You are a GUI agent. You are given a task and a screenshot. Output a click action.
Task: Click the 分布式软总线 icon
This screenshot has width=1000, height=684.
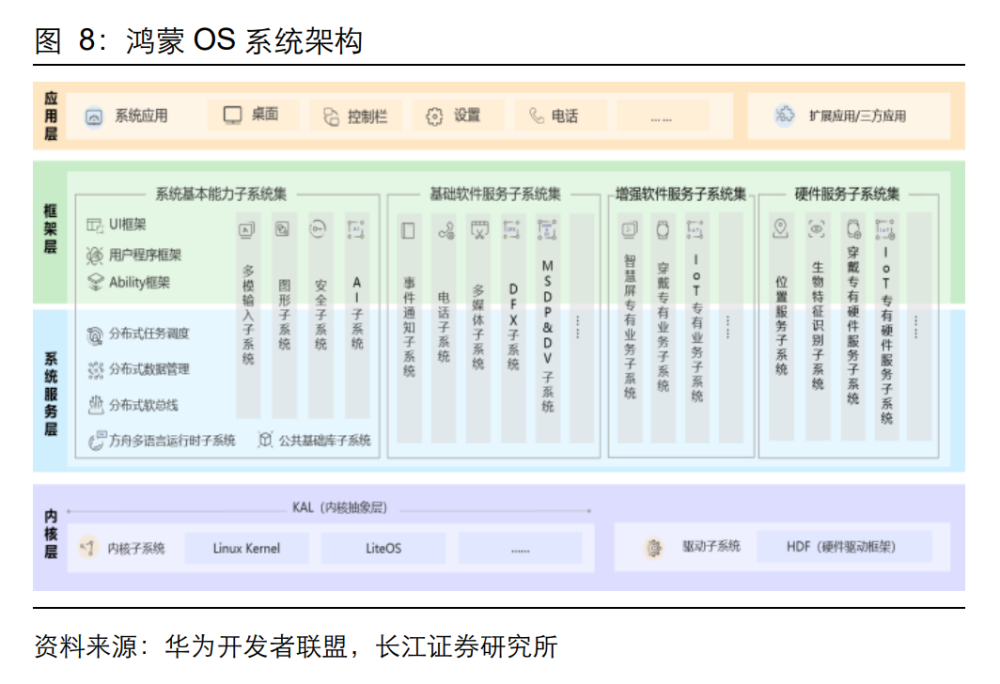click(x=96, y=405)
